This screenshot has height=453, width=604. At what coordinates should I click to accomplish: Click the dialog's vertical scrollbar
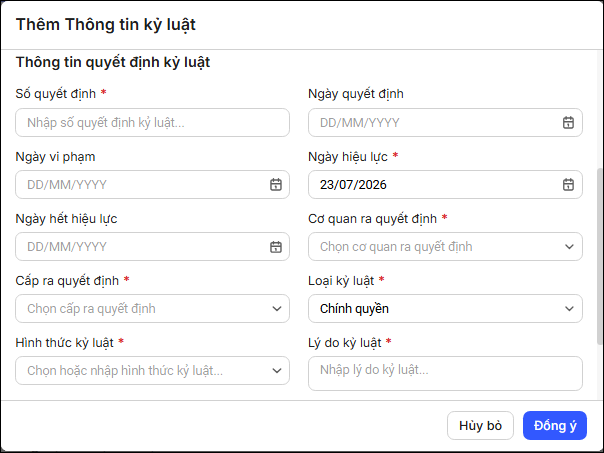600,256
